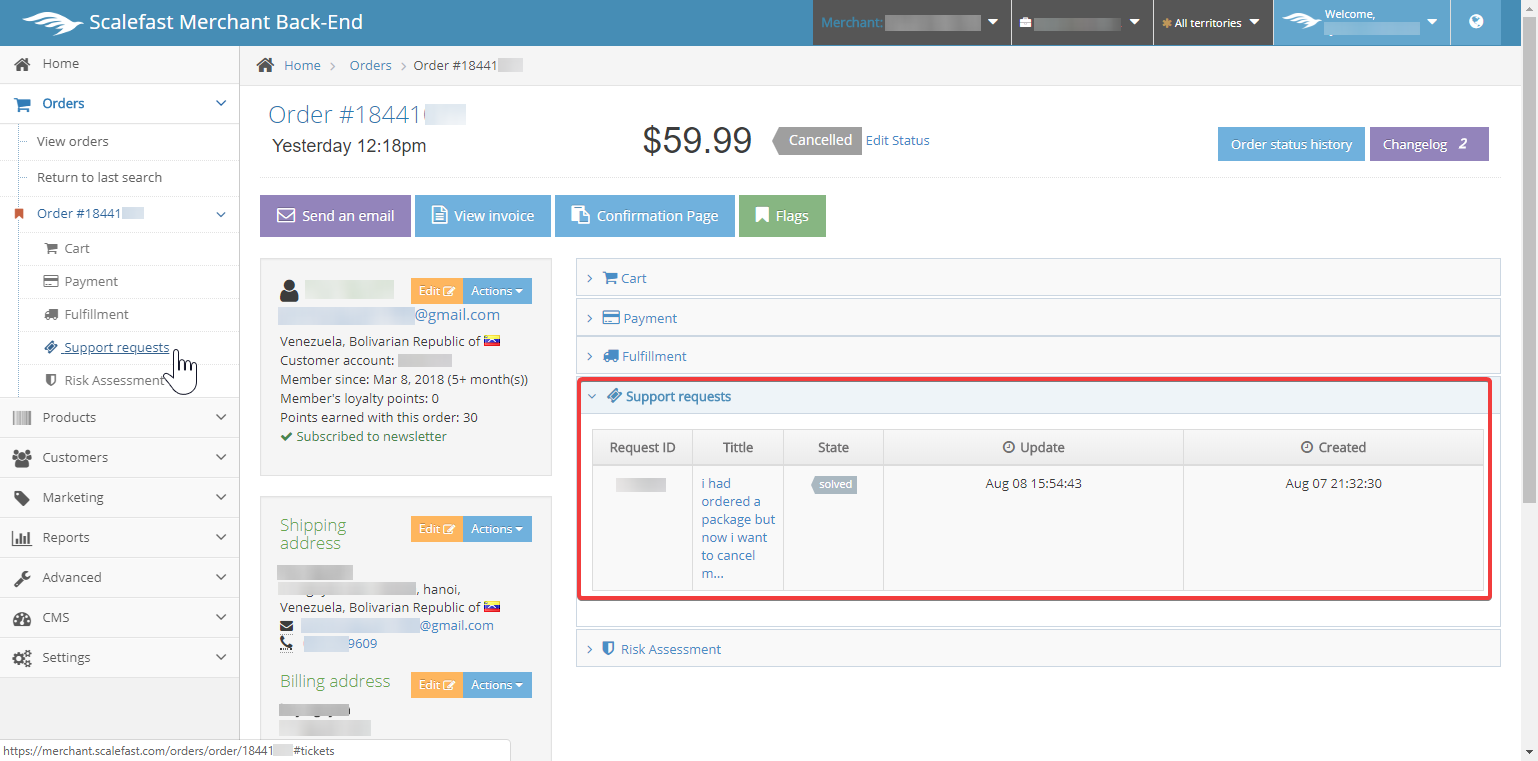1538x761 pixels.
Task: Open the All territories dropdown
Action: click(1211, 22)
